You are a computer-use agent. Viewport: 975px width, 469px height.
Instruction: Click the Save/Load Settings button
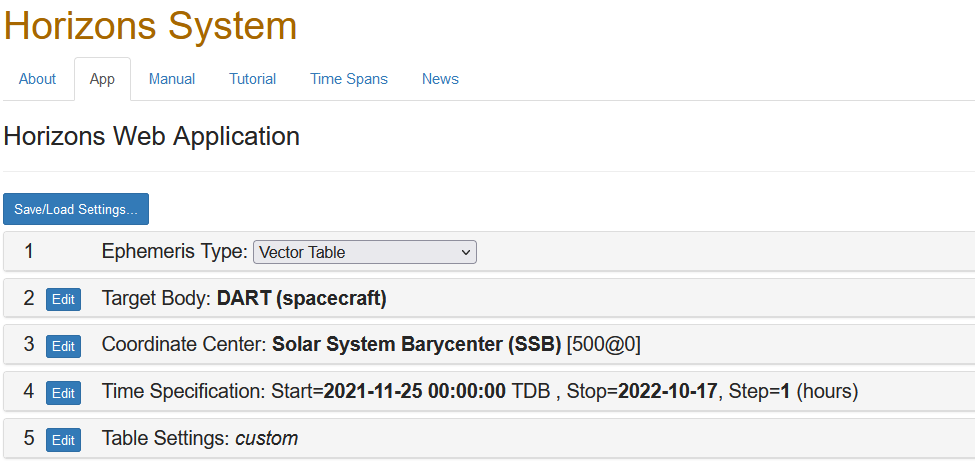click(76, 209)
